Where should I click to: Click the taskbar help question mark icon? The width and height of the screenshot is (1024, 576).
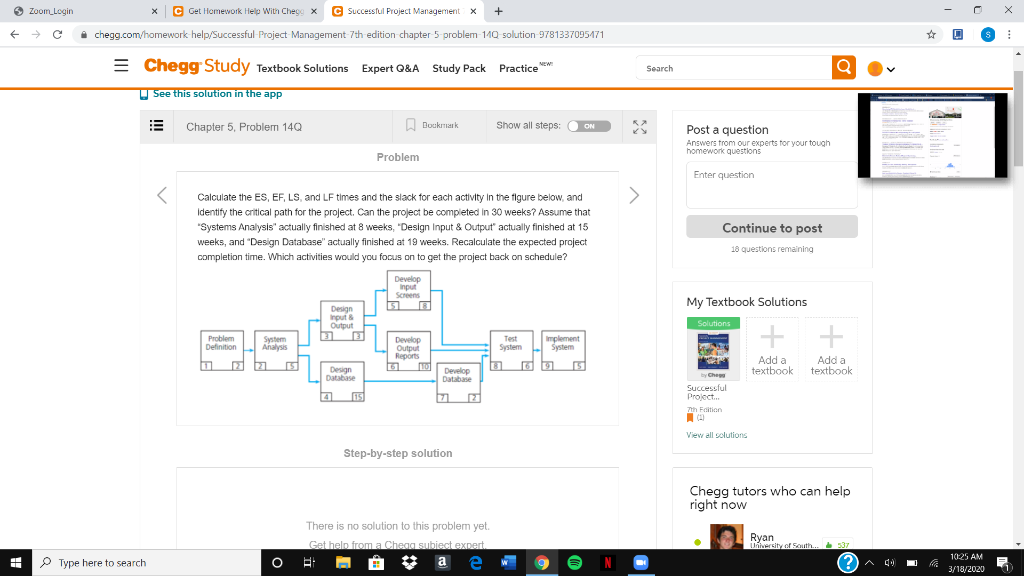(847, 562)
